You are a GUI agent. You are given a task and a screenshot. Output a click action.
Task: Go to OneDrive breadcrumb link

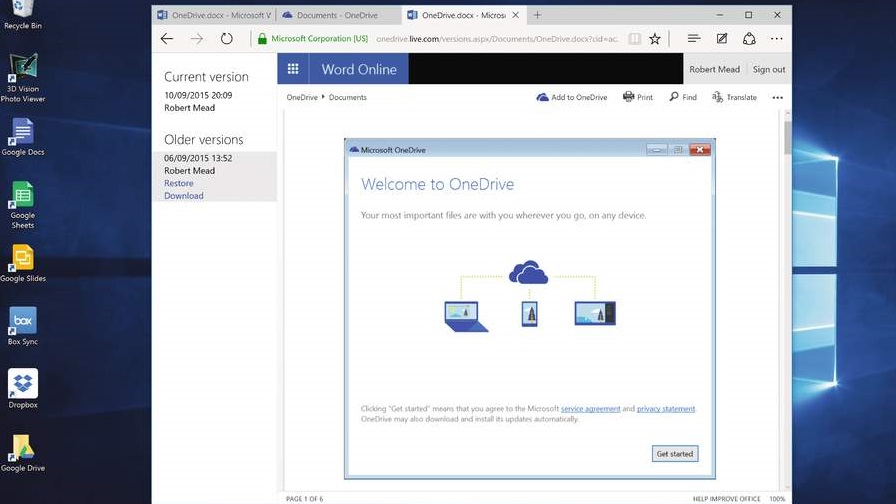click(302, 97)
